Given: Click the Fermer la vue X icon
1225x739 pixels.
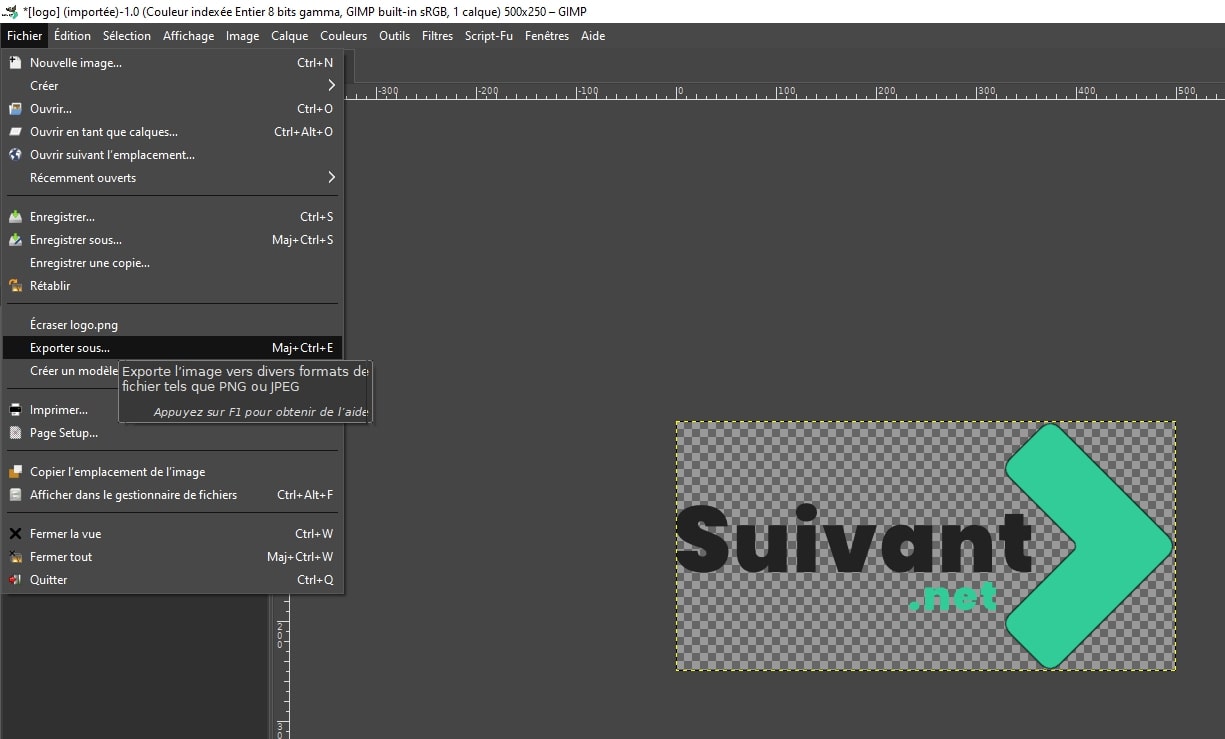Looking at the screenshot, I should pos(15,534).
